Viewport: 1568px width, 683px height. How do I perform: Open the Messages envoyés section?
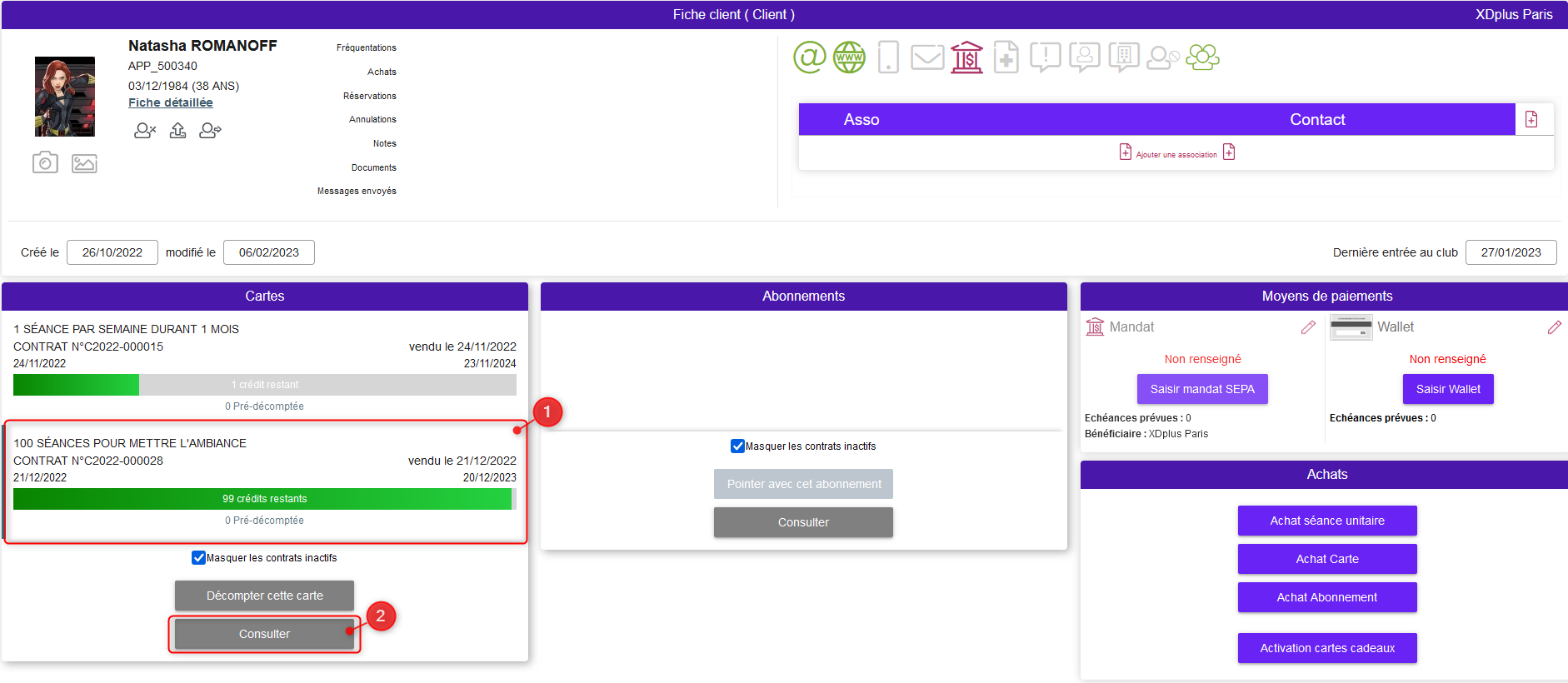tap(357, 191)
